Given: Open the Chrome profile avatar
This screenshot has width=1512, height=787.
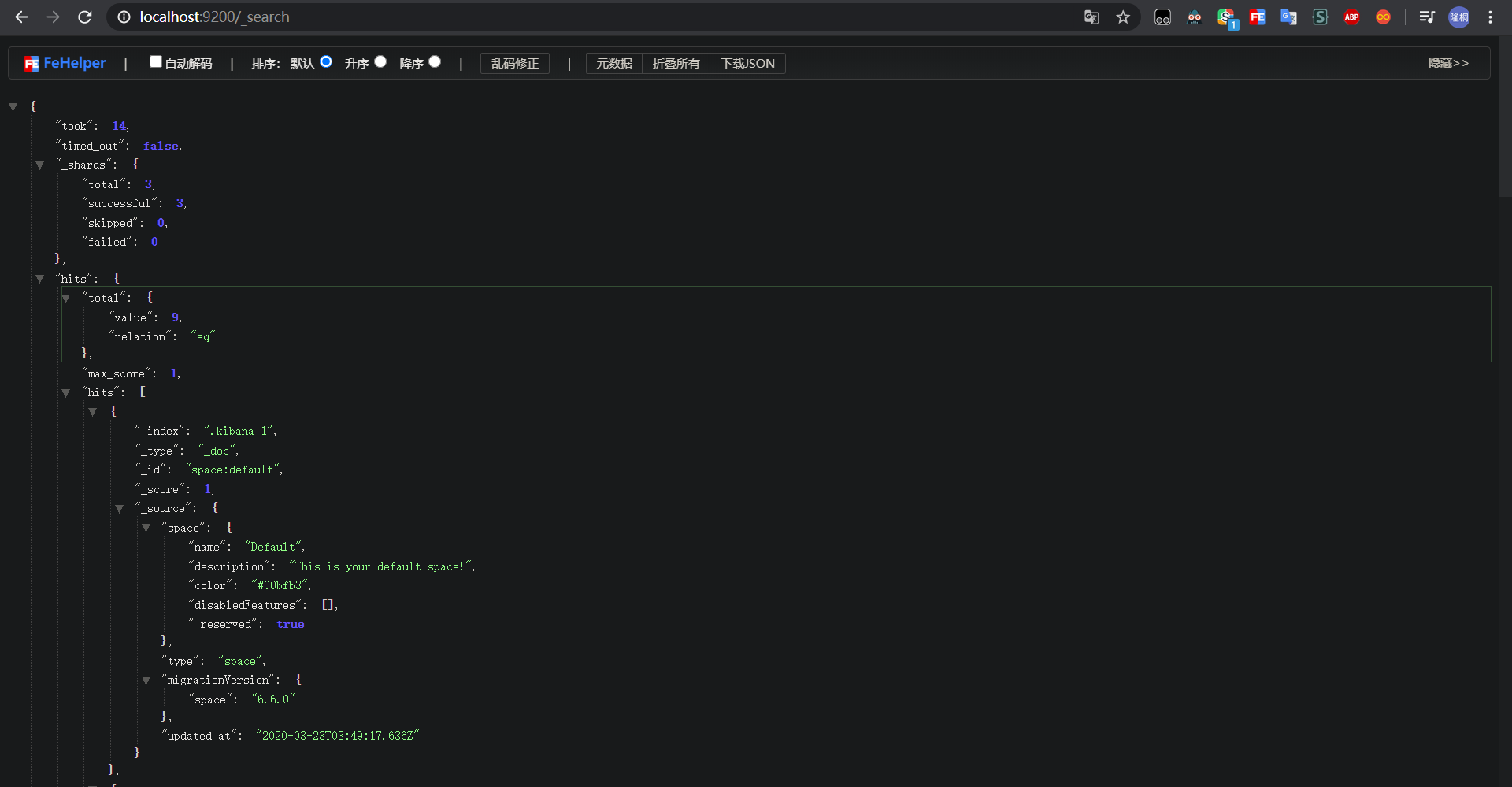Looking at the screenshot, I should click(x=1459, y=17).
